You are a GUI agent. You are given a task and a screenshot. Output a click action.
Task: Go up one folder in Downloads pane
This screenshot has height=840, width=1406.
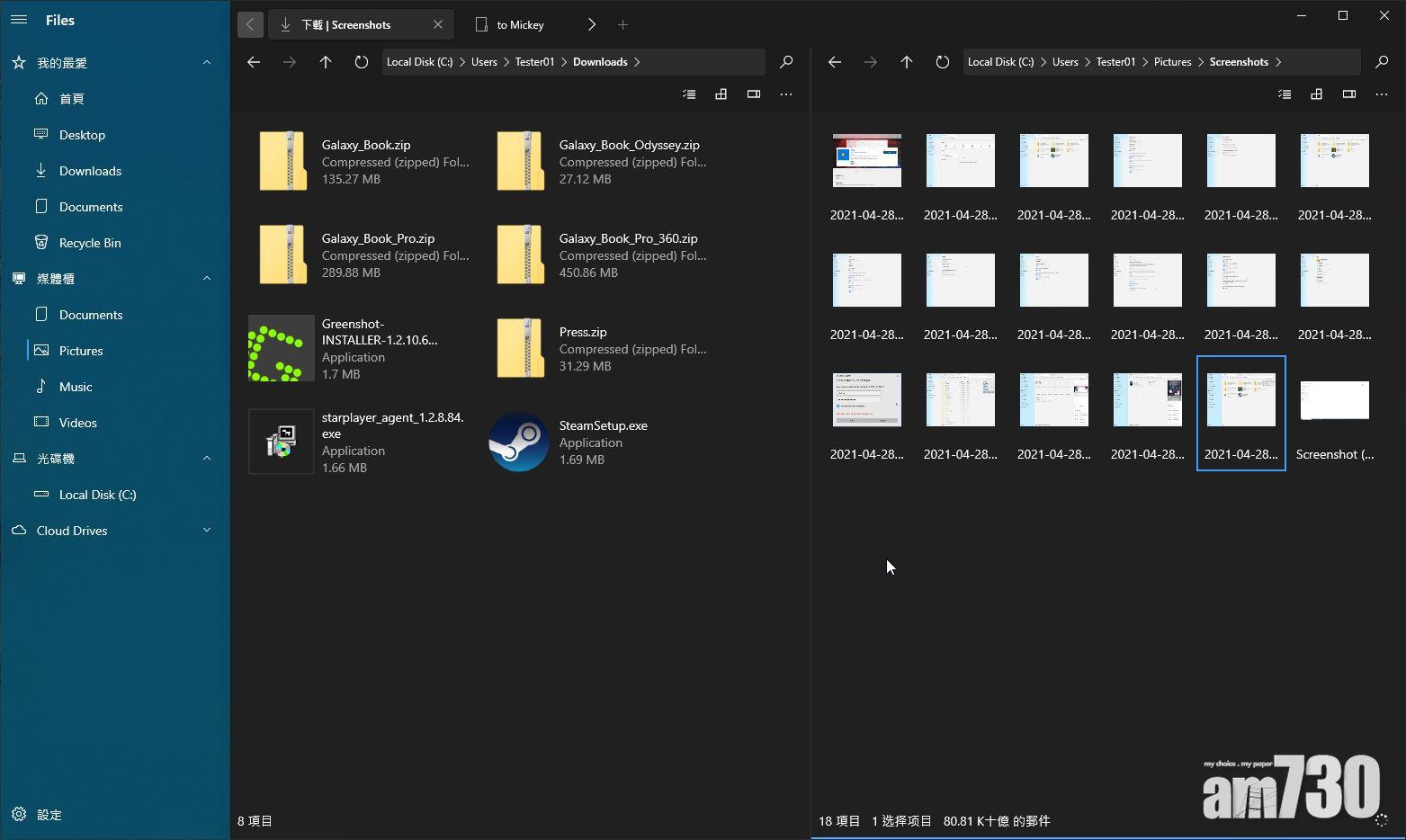326,62
